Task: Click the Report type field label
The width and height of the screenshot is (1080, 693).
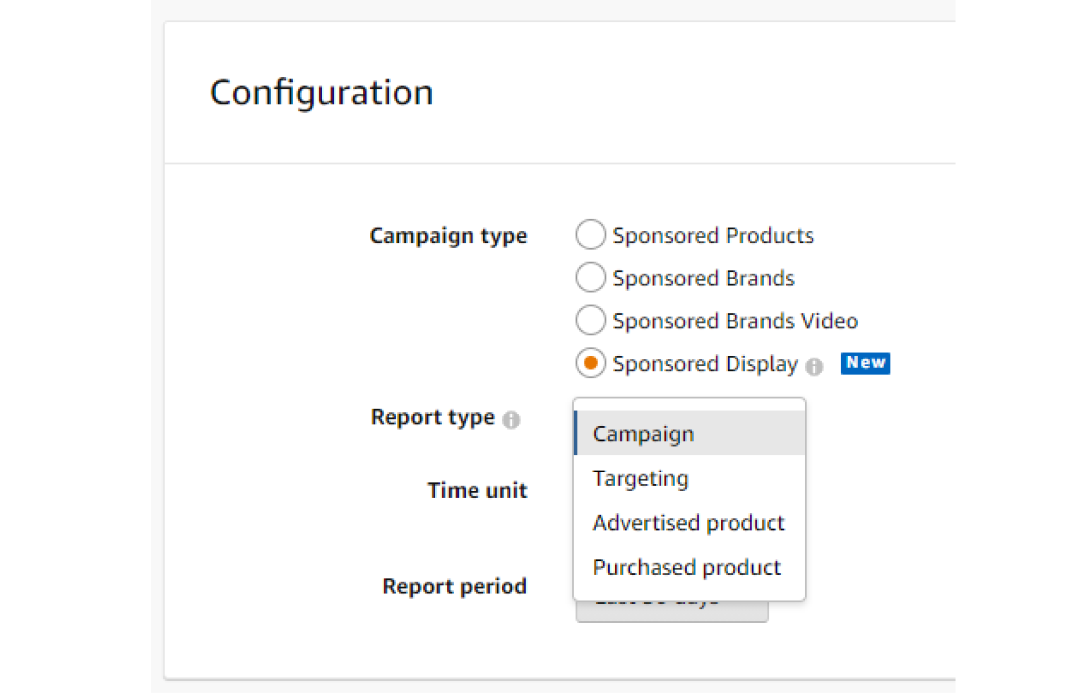Action: click(x=432, y=417)
